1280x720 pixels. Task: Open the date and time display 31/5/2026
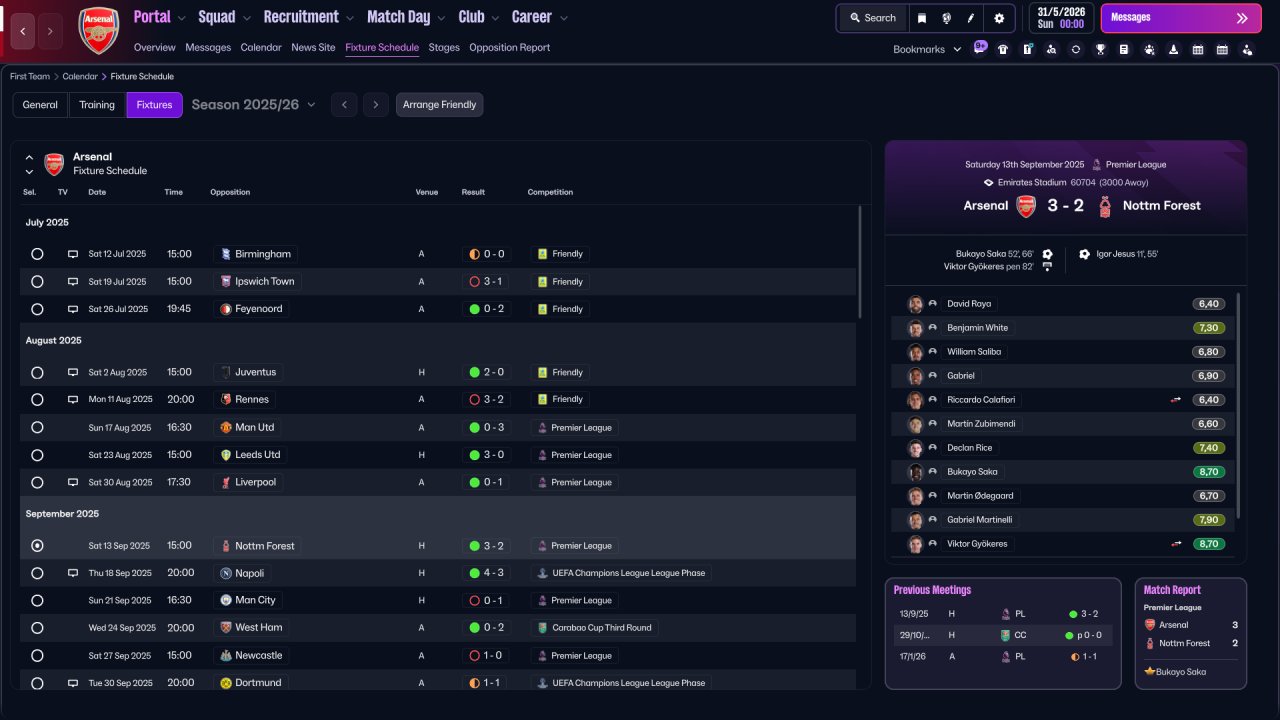click(x=1061, y=18)
